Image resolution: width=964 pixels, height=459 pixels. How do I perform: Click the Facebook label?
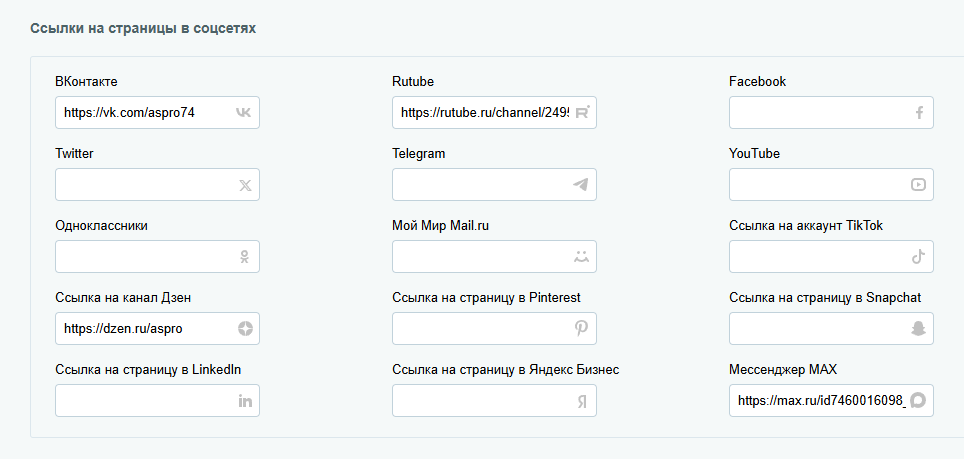[x=757, y=82]
